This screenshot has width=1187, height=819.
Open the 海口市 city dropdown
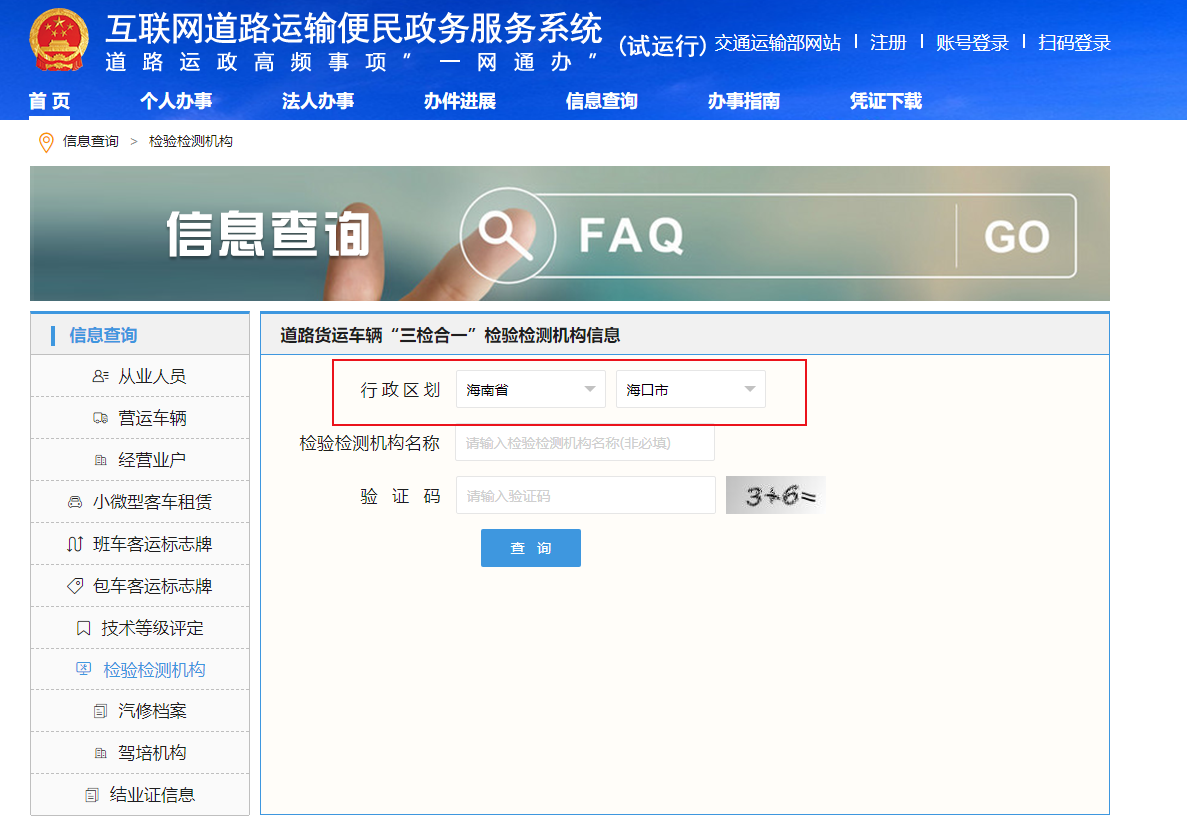click(x=690, y=389)
